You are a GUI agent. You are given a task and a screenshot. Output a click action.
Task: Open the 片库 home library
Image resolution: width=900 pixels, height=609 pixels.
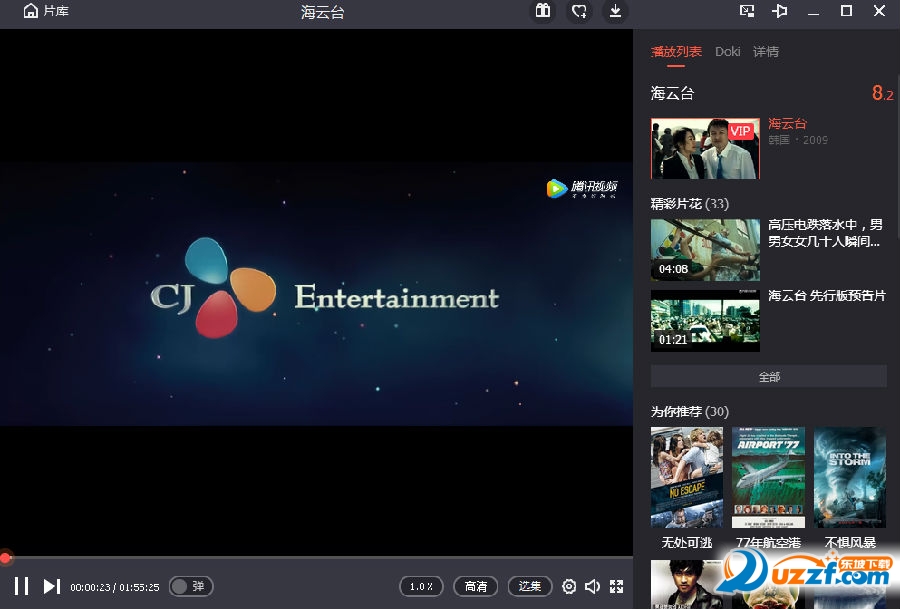pos(45,11)
